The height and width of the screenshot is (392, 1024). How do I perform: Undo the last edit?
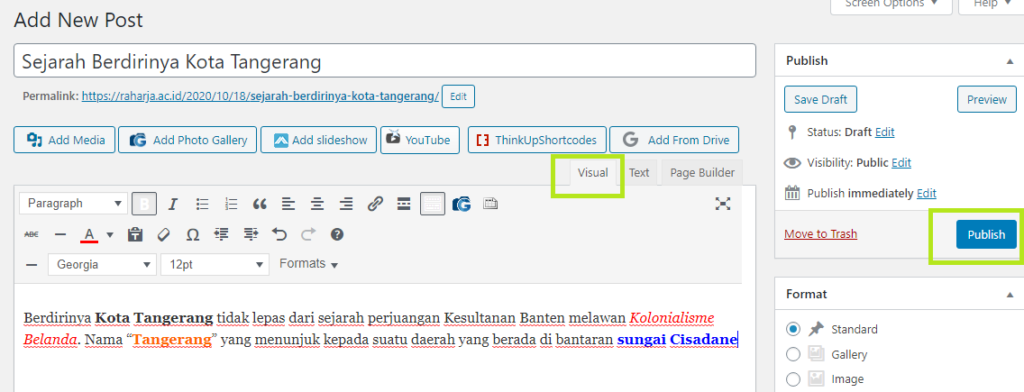click(x=279, y=234)
